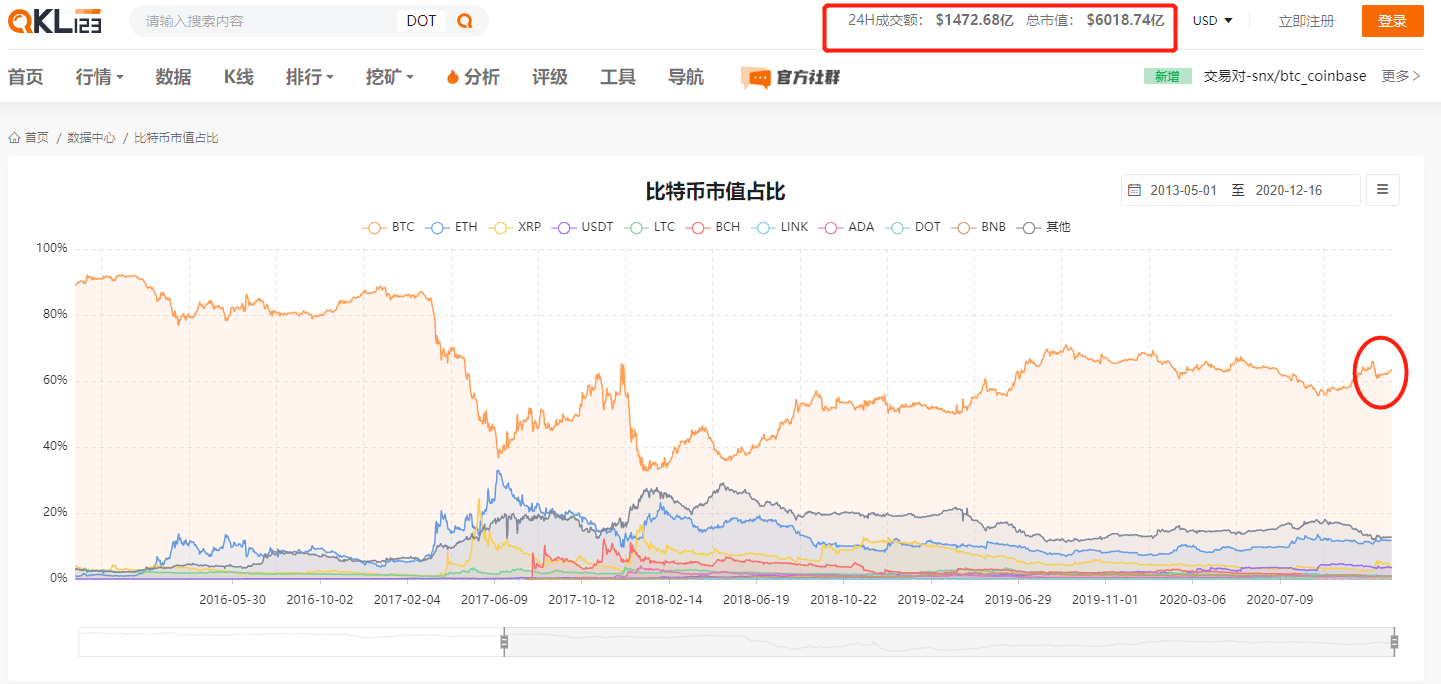The width and height of the screenshot is (1441, 684).
Task: Open the 评级 nav item
Action: 550,77
